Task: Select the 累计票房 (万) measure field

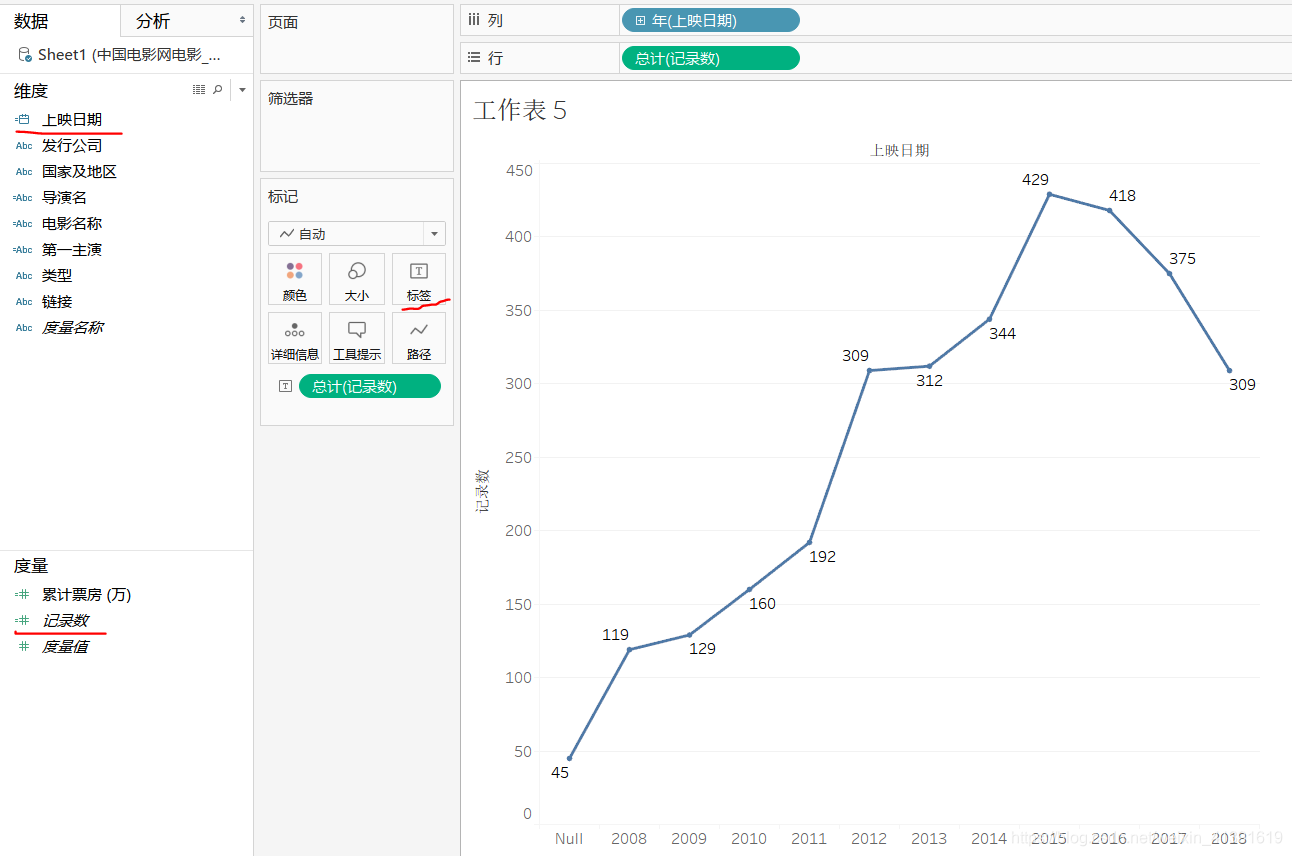Action: pos(87,595)
